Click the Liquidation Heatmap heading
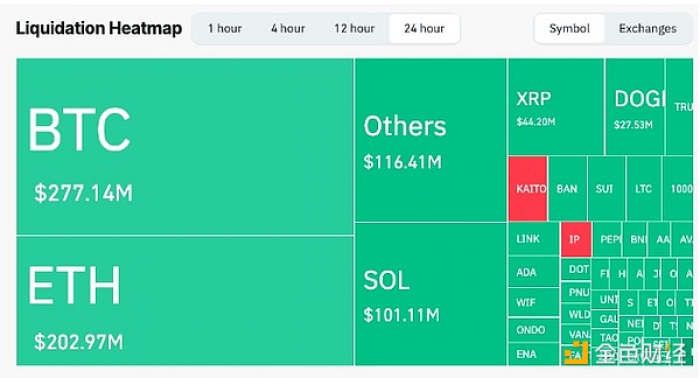 99,28
